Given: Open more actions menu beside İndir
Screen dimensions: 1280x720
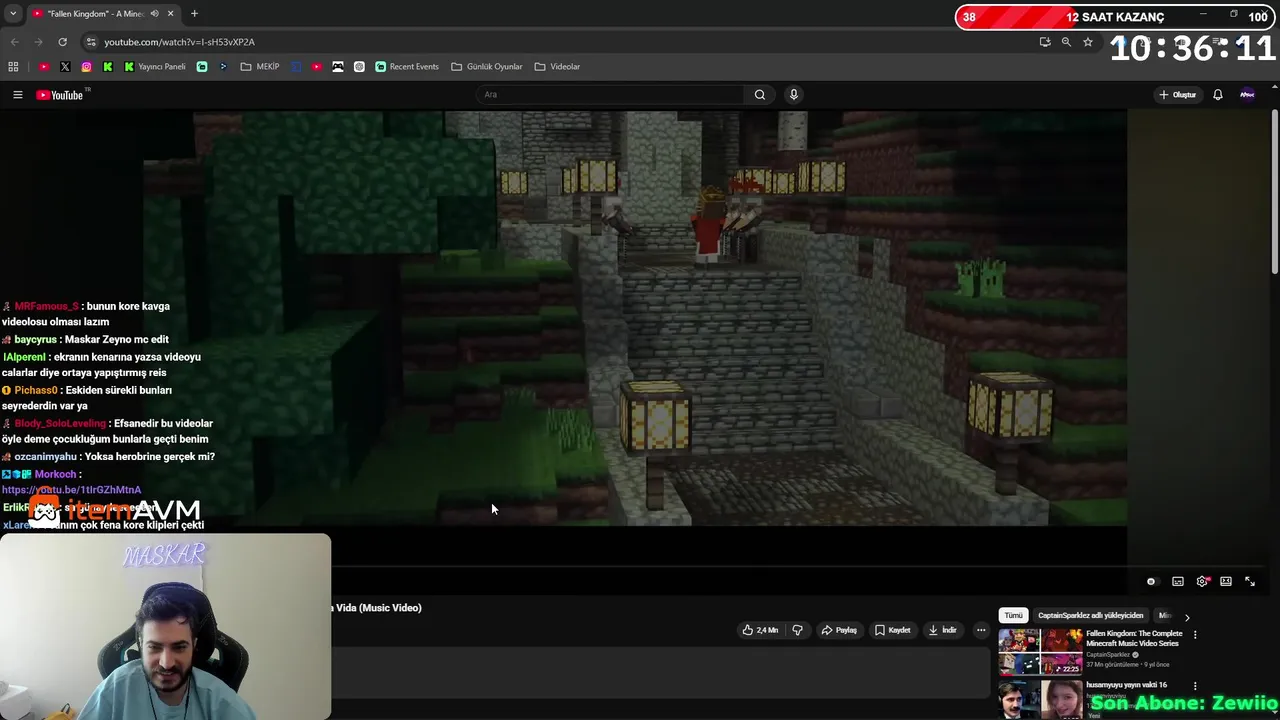Looking at the screenshot, I should click(x=981, y=630).
